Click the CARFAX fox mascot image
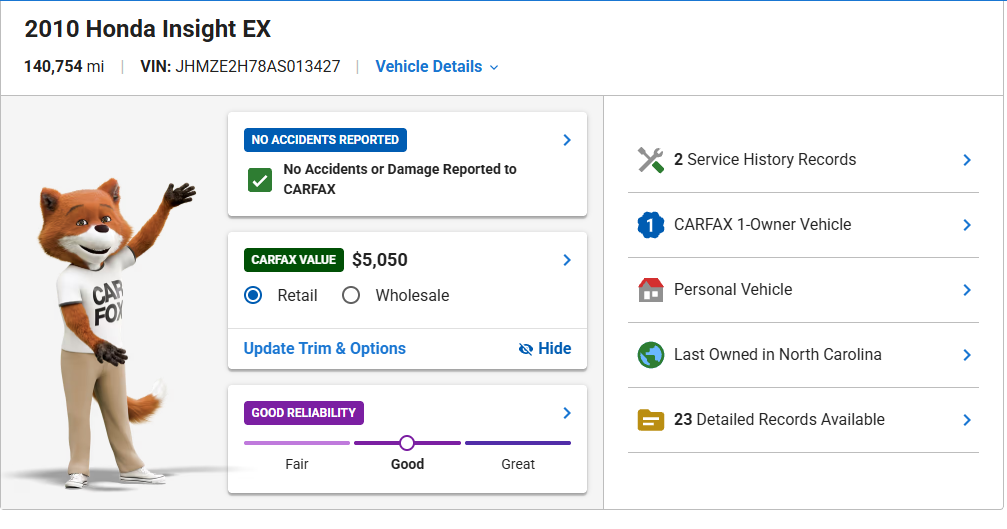1007x529 pixels. tap(102, 330)
